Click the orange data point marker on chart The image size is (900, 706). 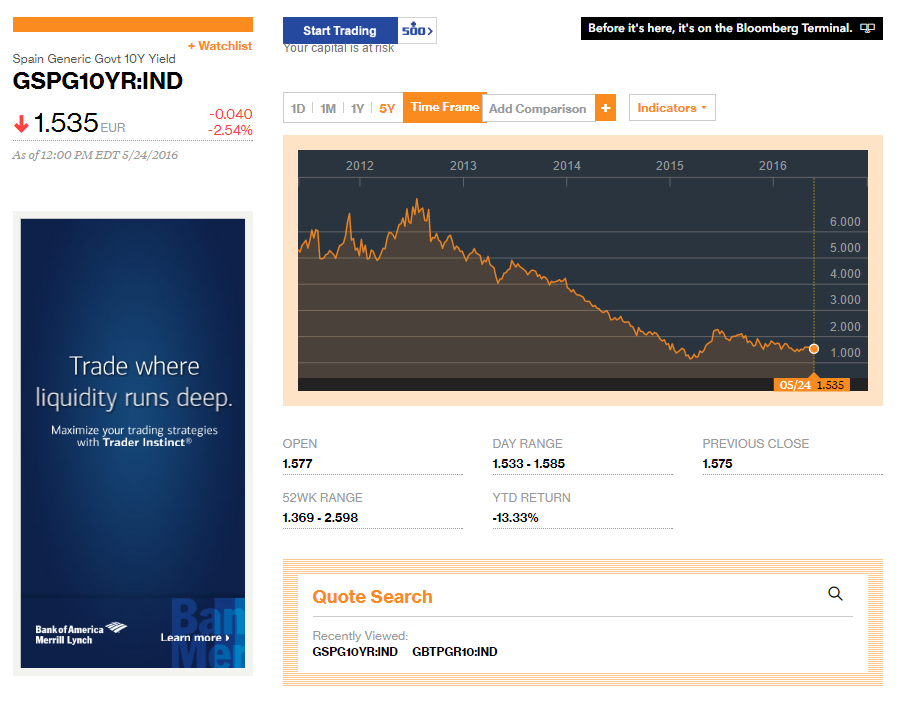[x=814, y=349]
